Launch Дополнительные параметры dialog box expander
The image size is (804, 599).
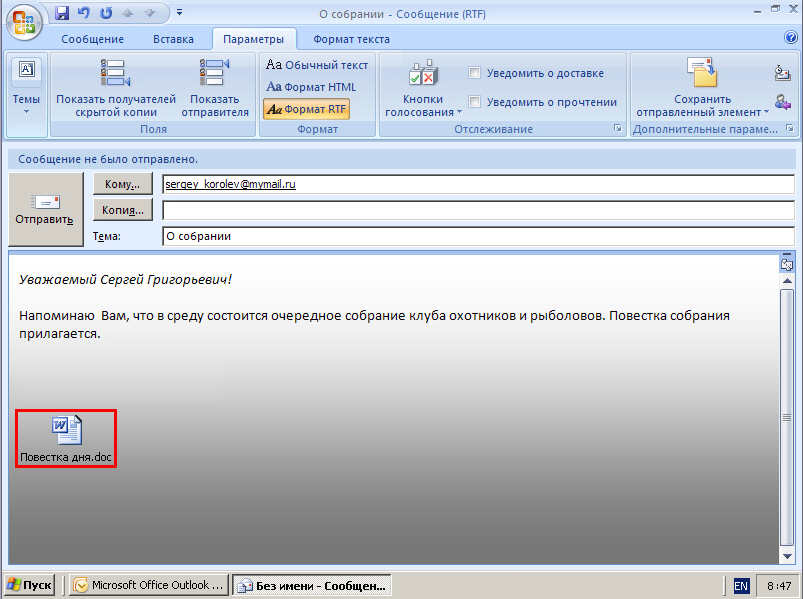(x=790, y=128)
